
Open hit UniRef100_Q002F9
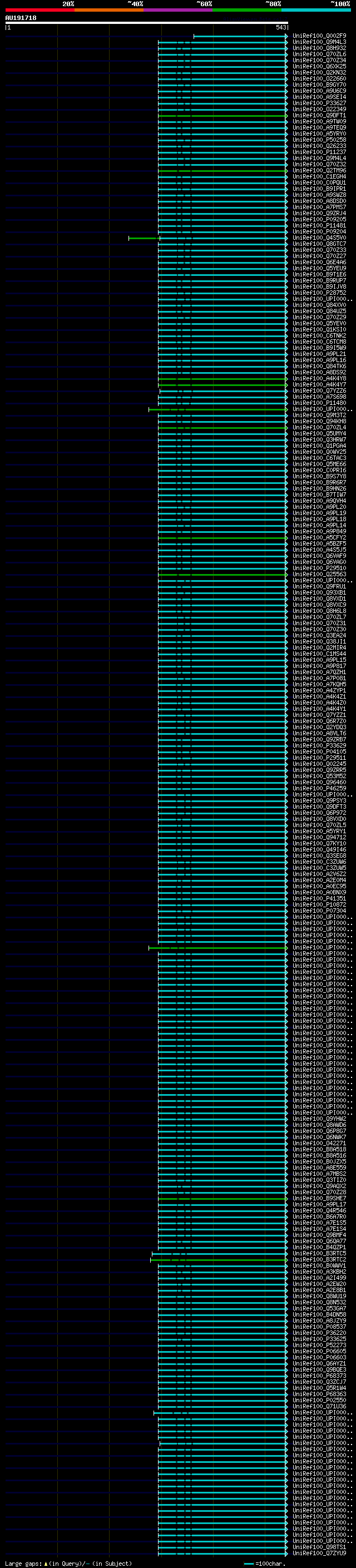coord(319,36)
